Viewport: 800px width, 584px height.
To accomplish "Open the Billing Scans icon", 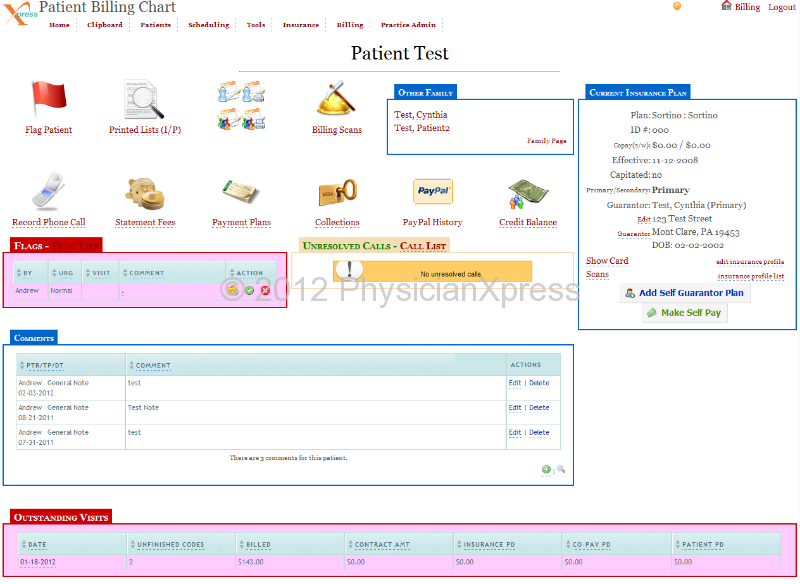I will point(337,101).
